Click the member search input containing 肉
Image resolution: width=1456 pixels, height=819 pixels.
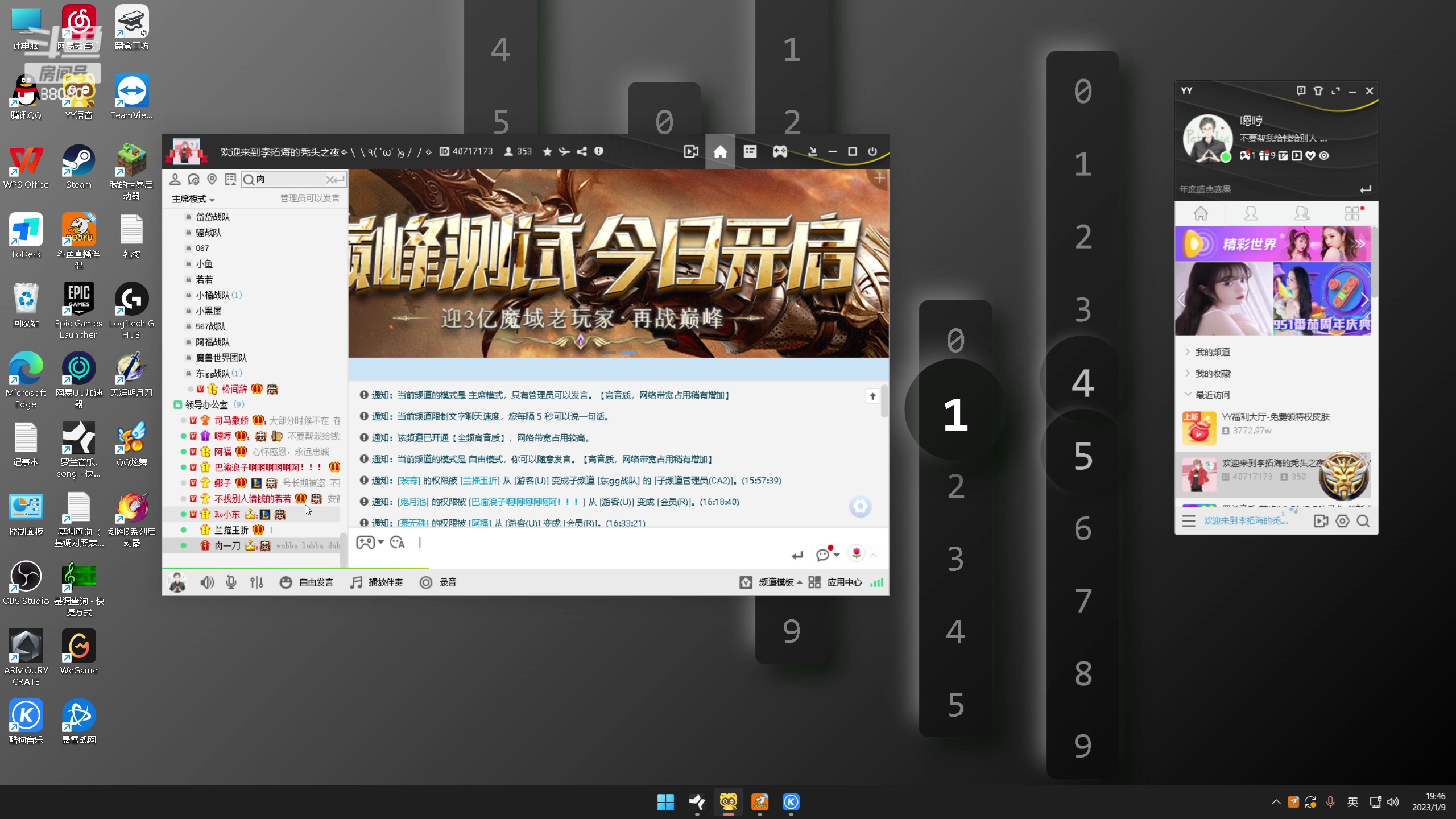[287, 179]
